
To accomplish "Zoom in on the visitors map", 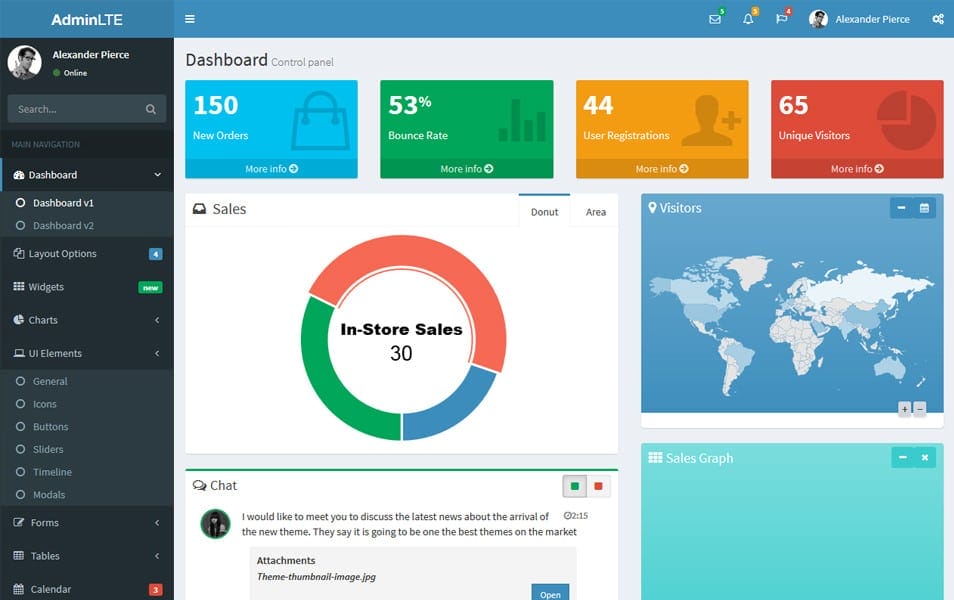I will click(x=904, y=409).
